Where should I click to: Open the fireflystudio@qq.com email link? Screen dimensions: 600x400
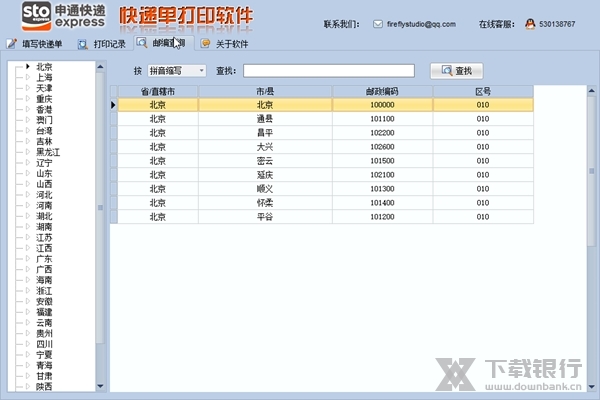[421, 24]
